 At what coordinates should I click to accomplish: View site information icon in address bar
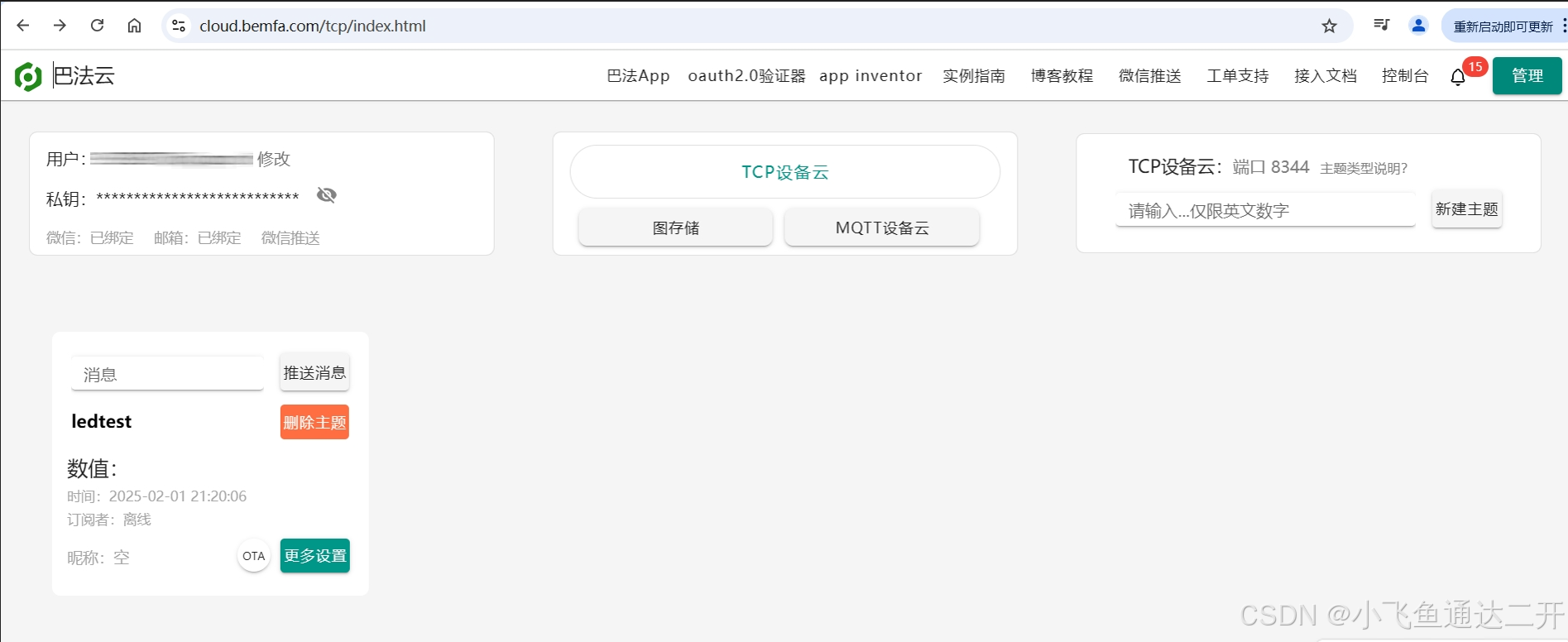(x=179, y=26)
